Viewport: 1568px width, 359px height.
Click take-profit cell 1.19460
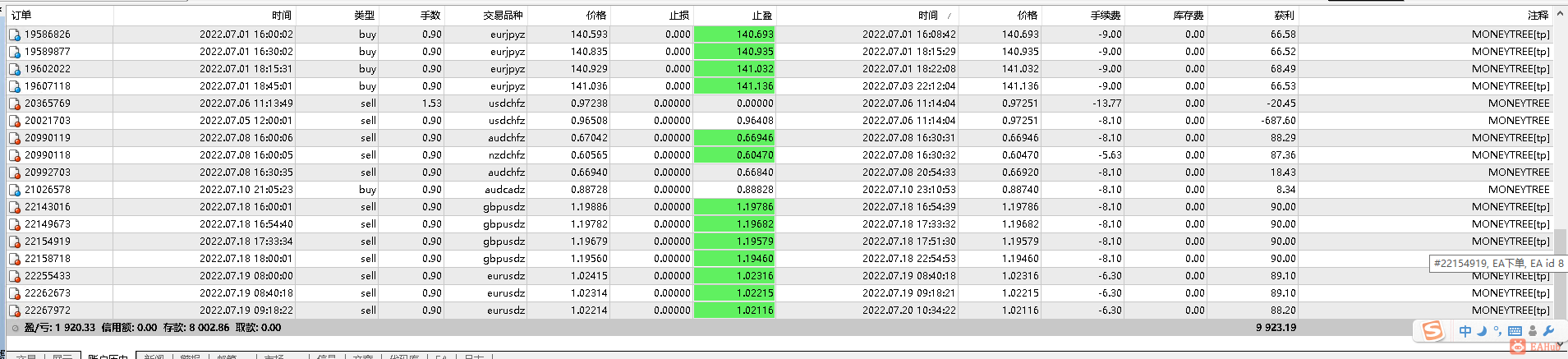(x=735, y=259)
